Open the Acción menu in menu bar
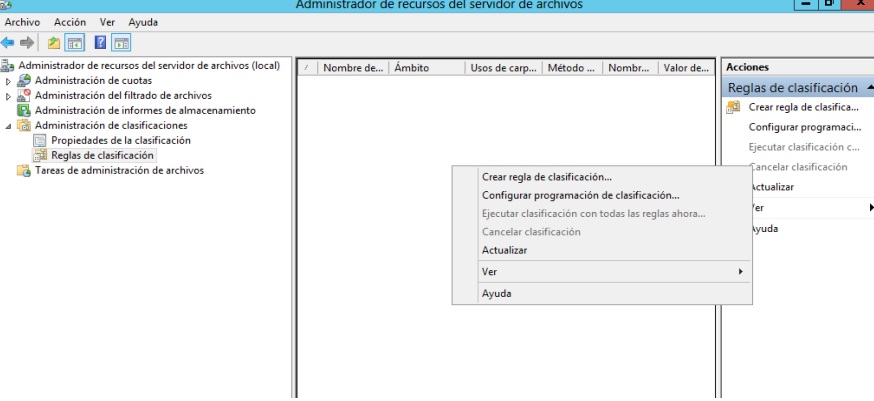Viewport: 874px width, 401px height. [60, 22]
